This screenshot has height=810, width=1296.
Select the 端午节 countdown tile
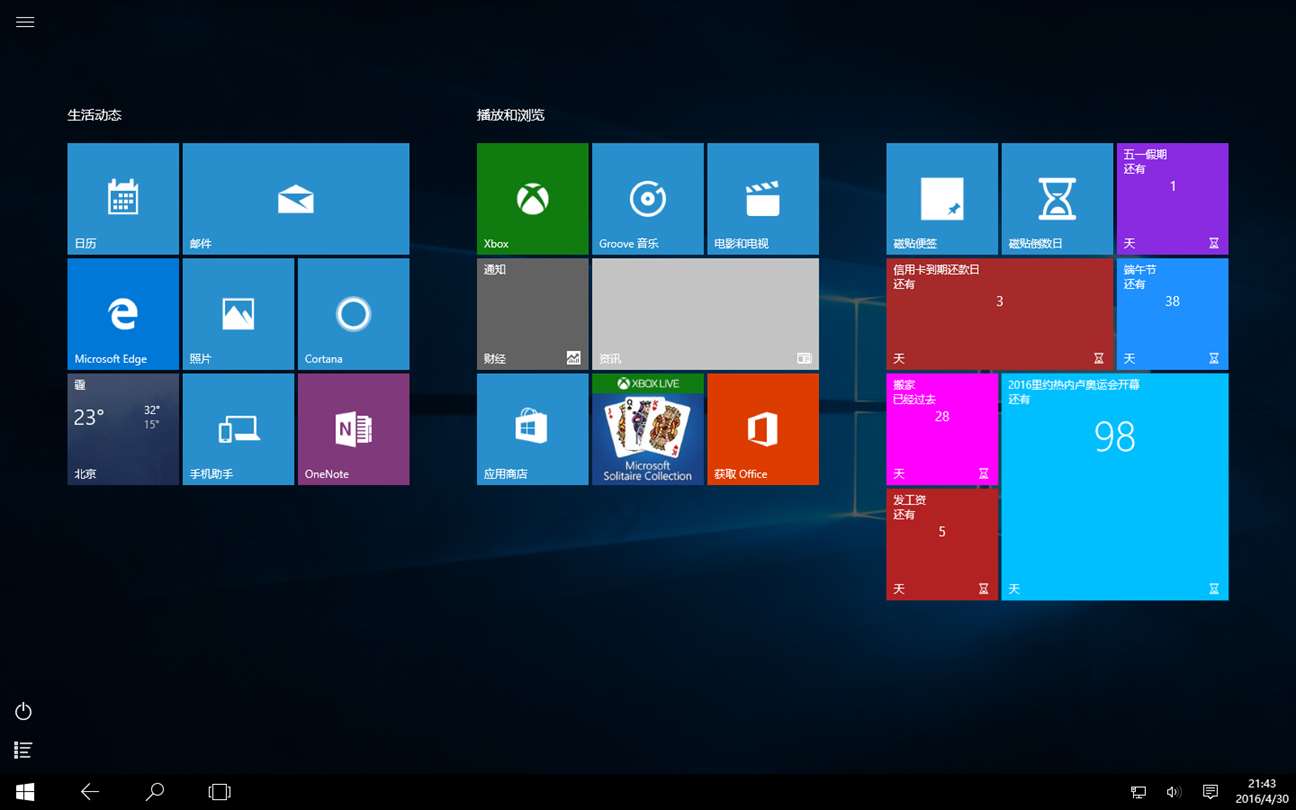[1173, 314]
